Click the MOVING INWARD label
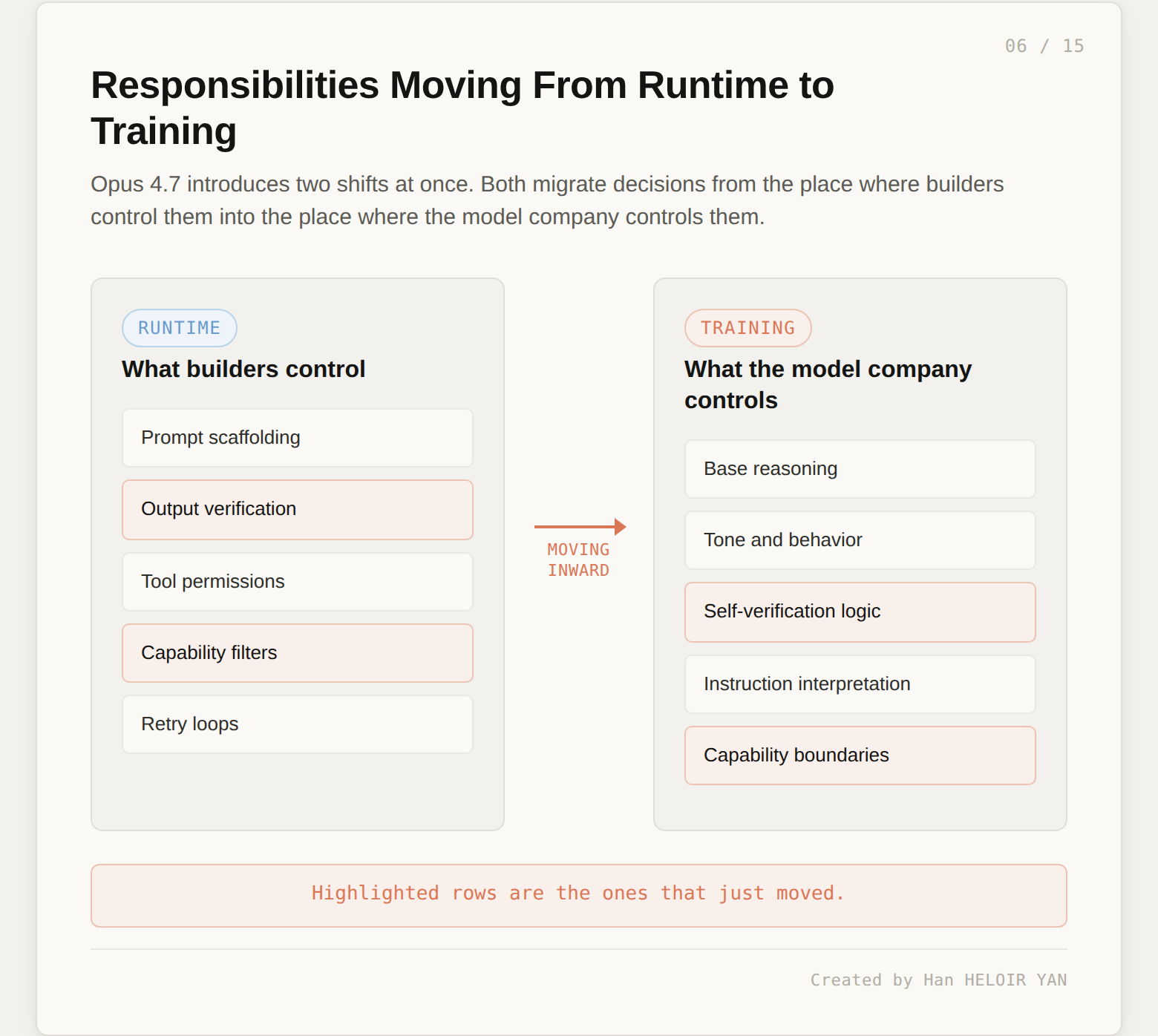 [x=579, y=560]
